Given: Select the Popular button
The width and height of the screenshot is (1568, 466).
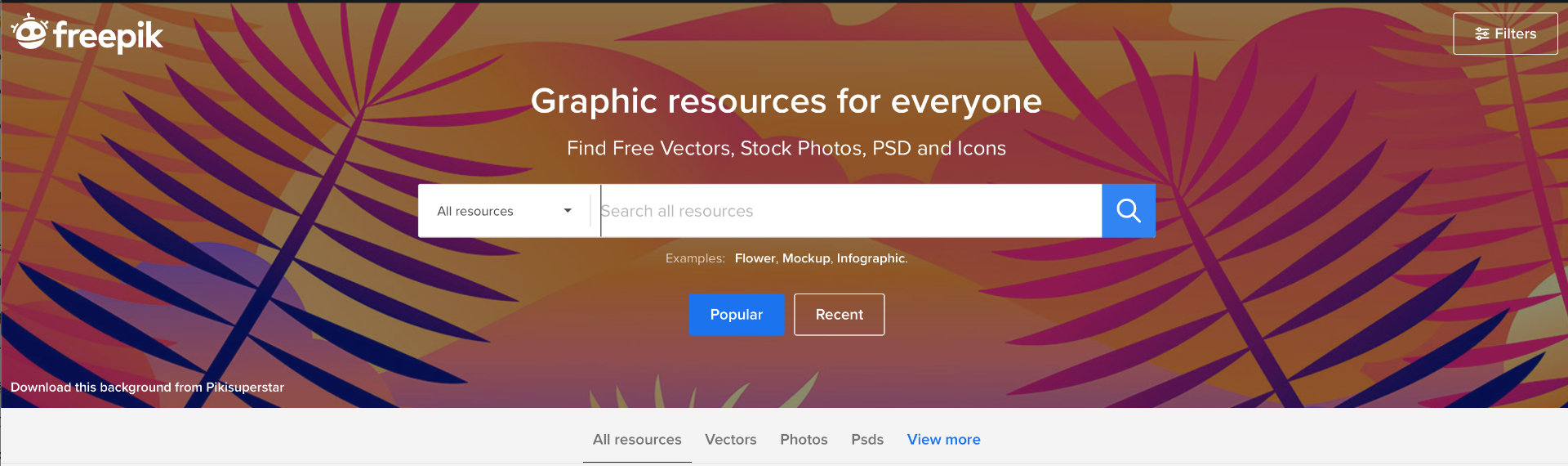Looking at the screenshot, I should pyautogui.click(x=737, y=315).
